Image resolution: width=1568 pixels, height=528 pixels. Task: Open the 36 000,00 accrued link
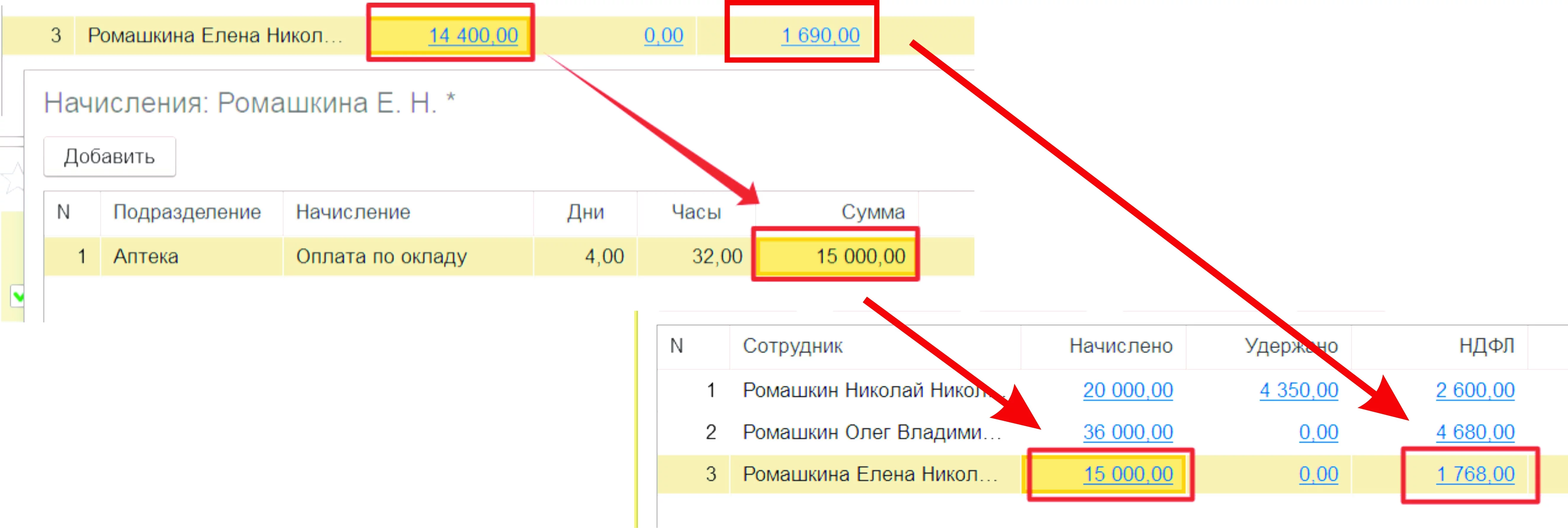(1127, 432)
